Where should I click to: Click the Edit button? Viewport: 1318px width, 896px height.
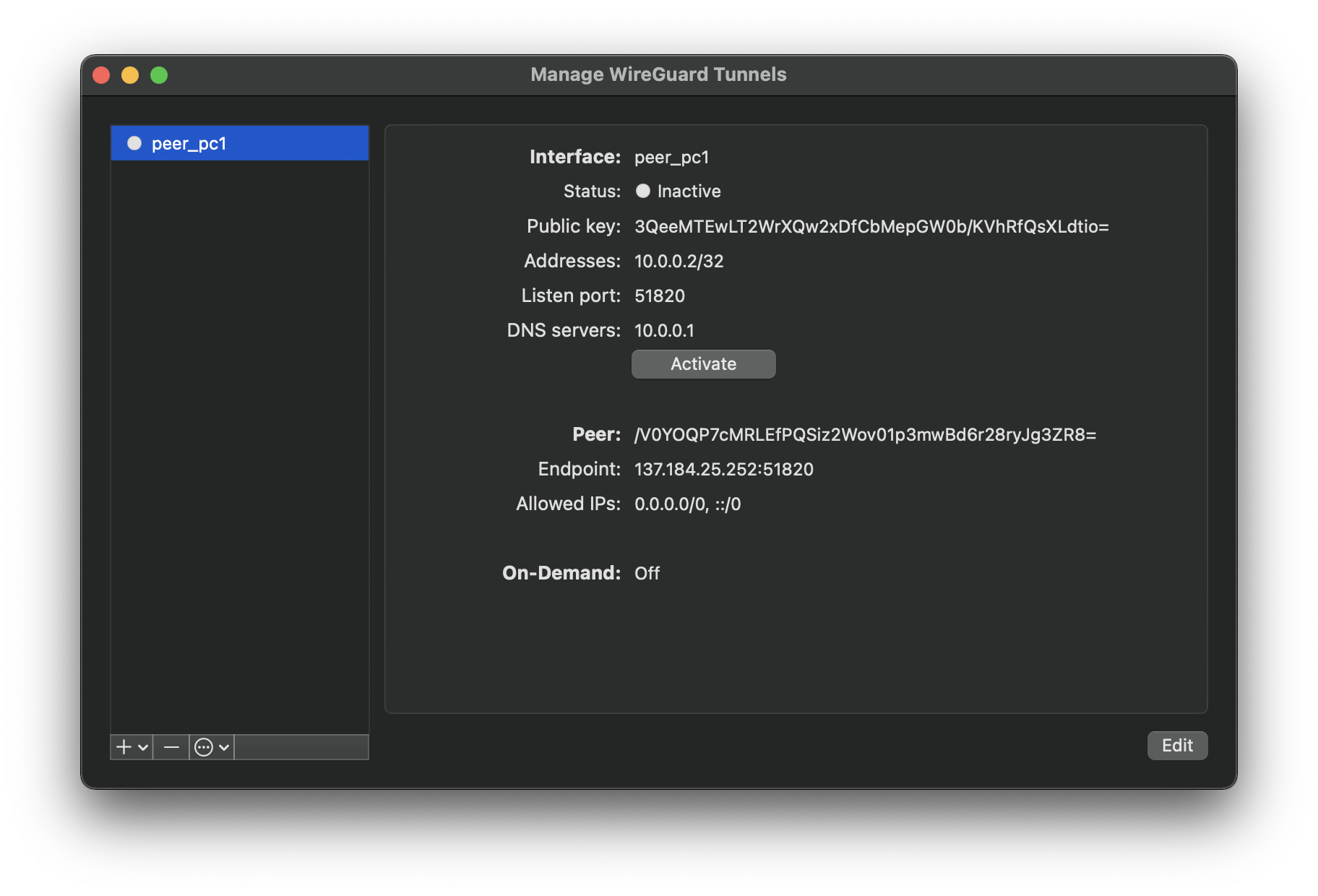pyautogui.click(x=1176, y=745)
